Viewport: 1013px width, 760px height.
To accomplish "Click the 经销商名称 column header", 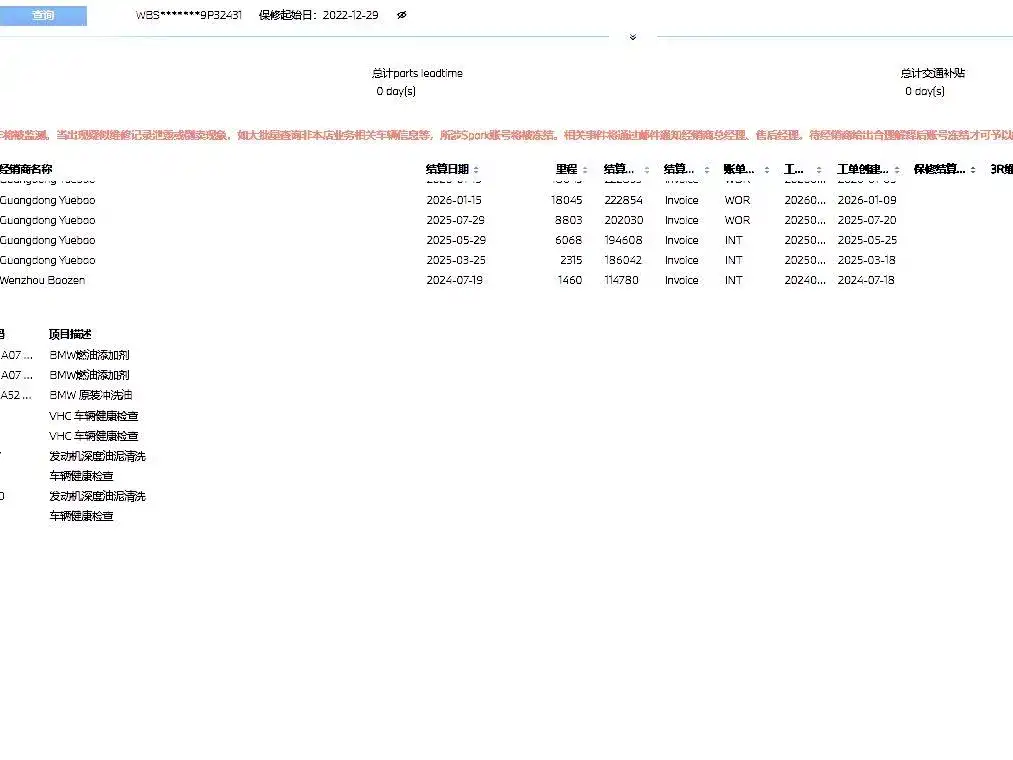I will tap(27, 169).
